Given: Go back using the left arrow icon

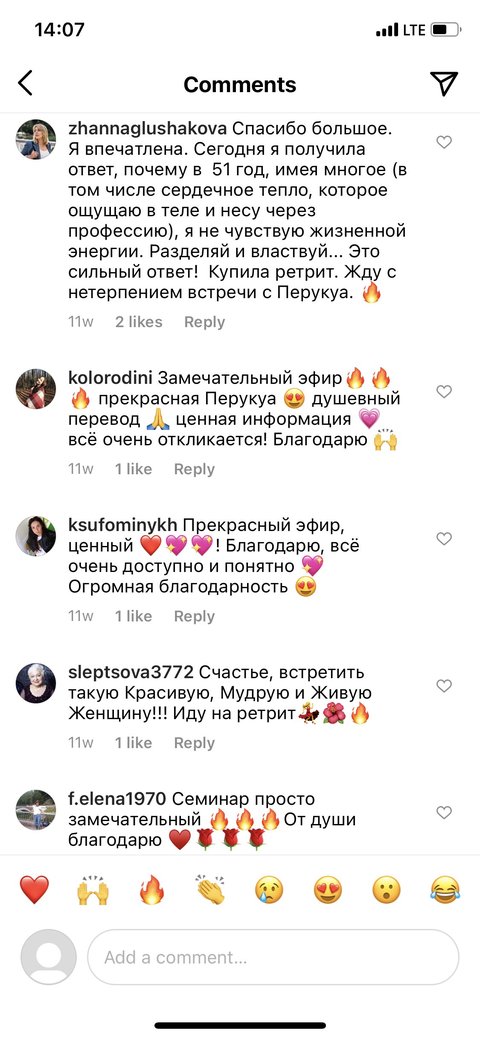Looking at the screenshot, I should (x=25, y=83).
